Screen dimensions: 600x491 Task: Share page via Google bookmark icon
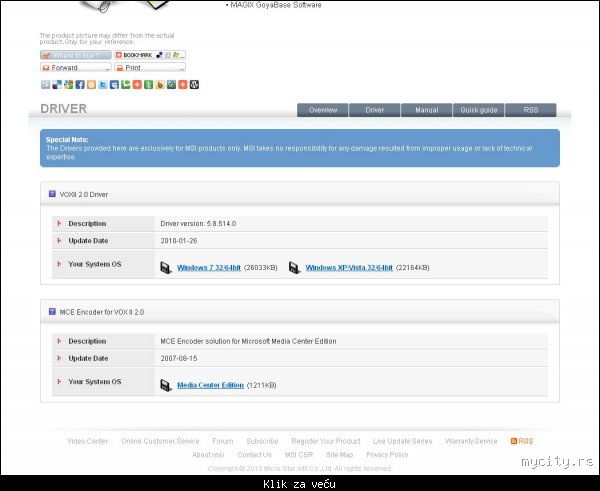pyautogui.click(x=68, y=85)
